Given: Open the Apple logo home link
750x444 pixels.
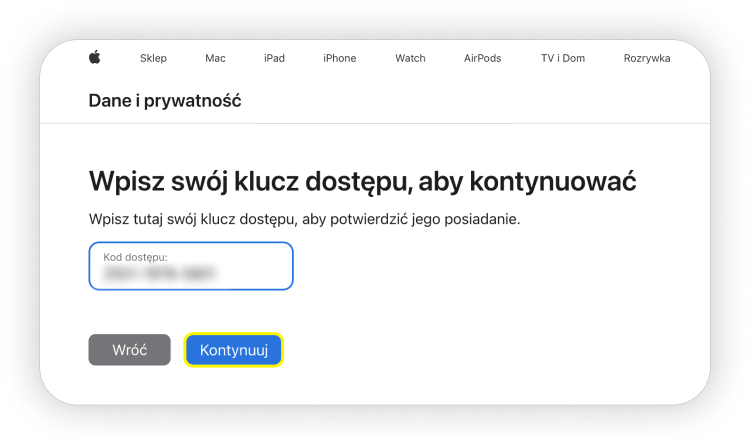Looking at the screenshot, I should point(95,57).
